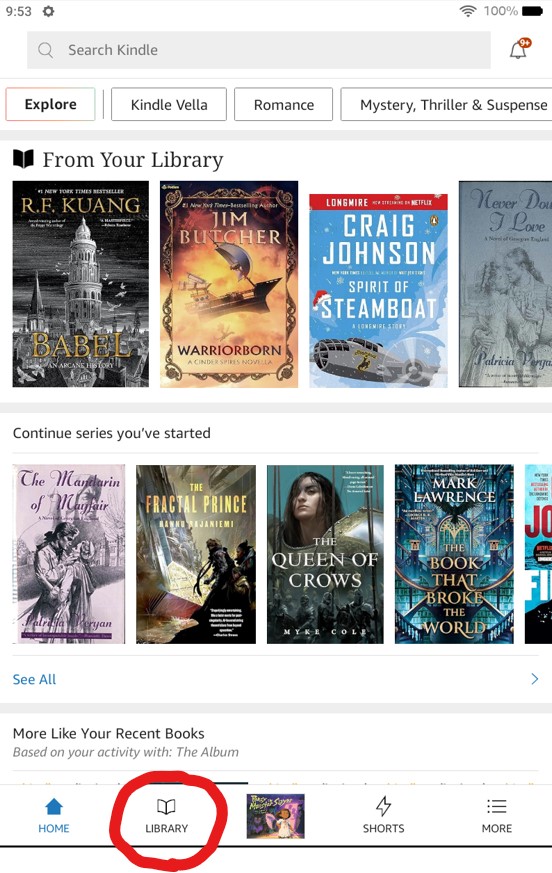552x873 pixels.
Task: Click the open-book From Your Library icon
Action: point(23,159)
